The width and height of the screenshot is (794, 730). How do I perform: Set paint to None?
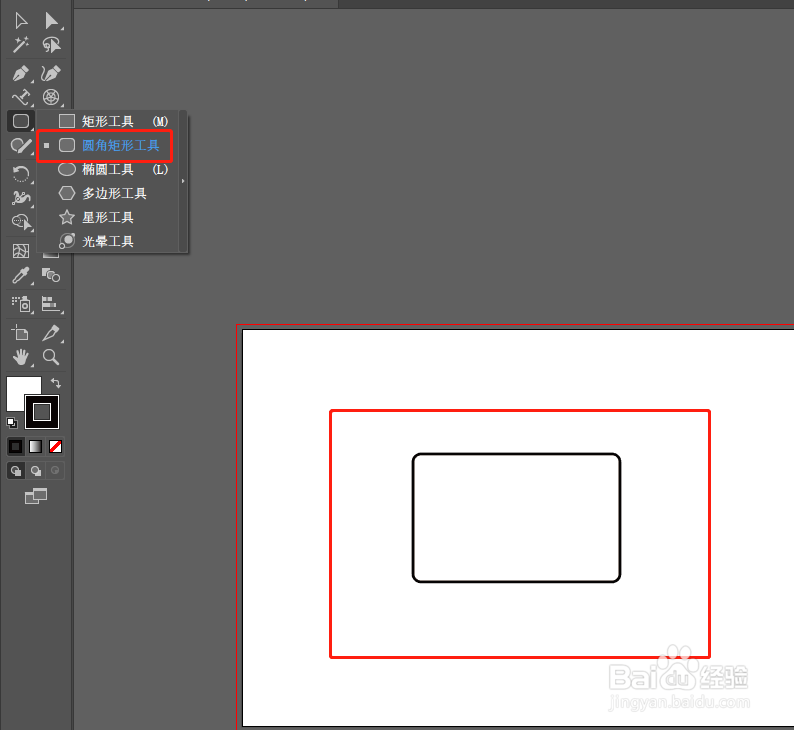[55, 447]
